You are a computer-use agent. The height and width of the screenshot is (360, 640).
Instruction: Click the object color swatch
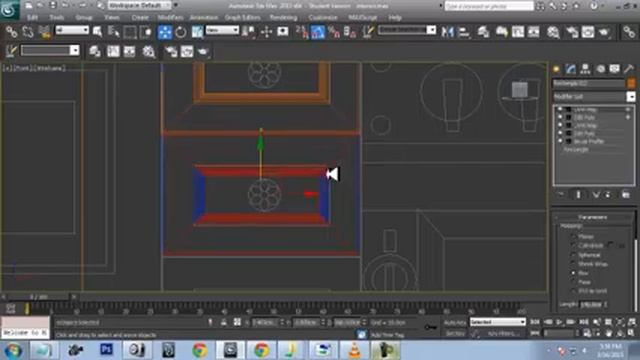point(631,83)
